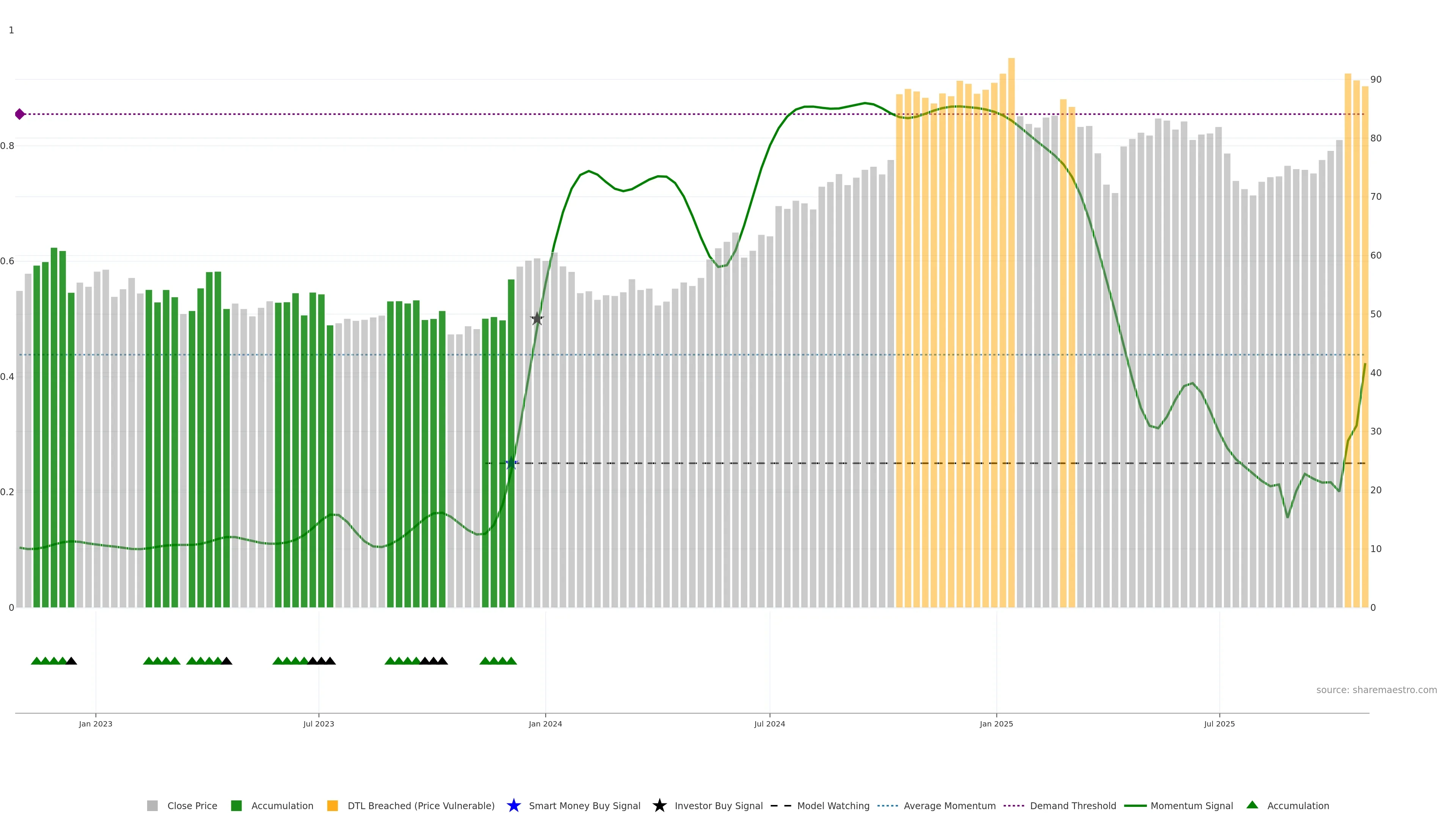Click the Jan 2023 x-axis label
Viewport: 1456px width, 819px height.
96,723
